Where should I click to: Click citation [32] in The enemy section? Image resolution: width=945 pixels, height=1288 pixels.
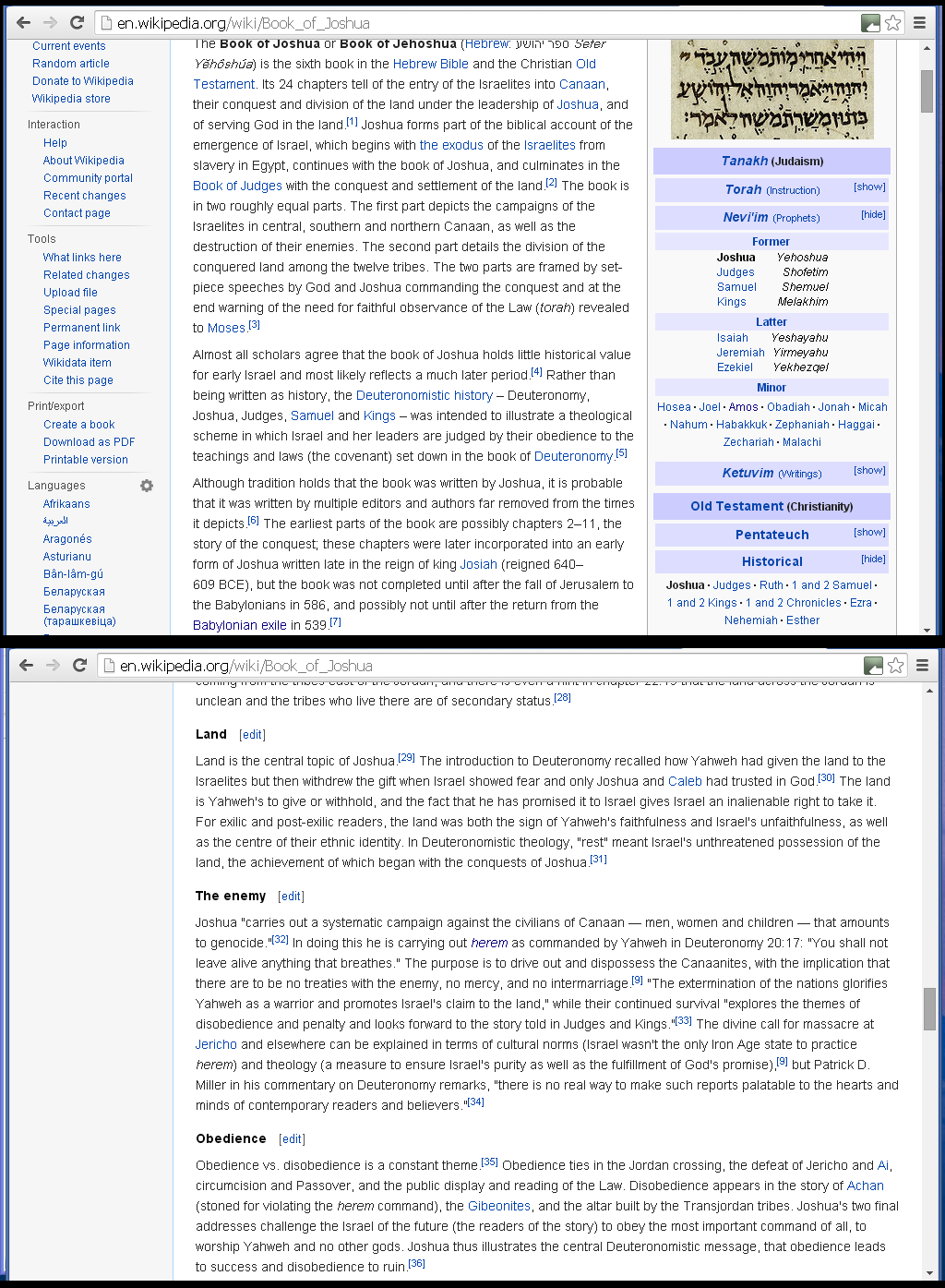point(281,939)
